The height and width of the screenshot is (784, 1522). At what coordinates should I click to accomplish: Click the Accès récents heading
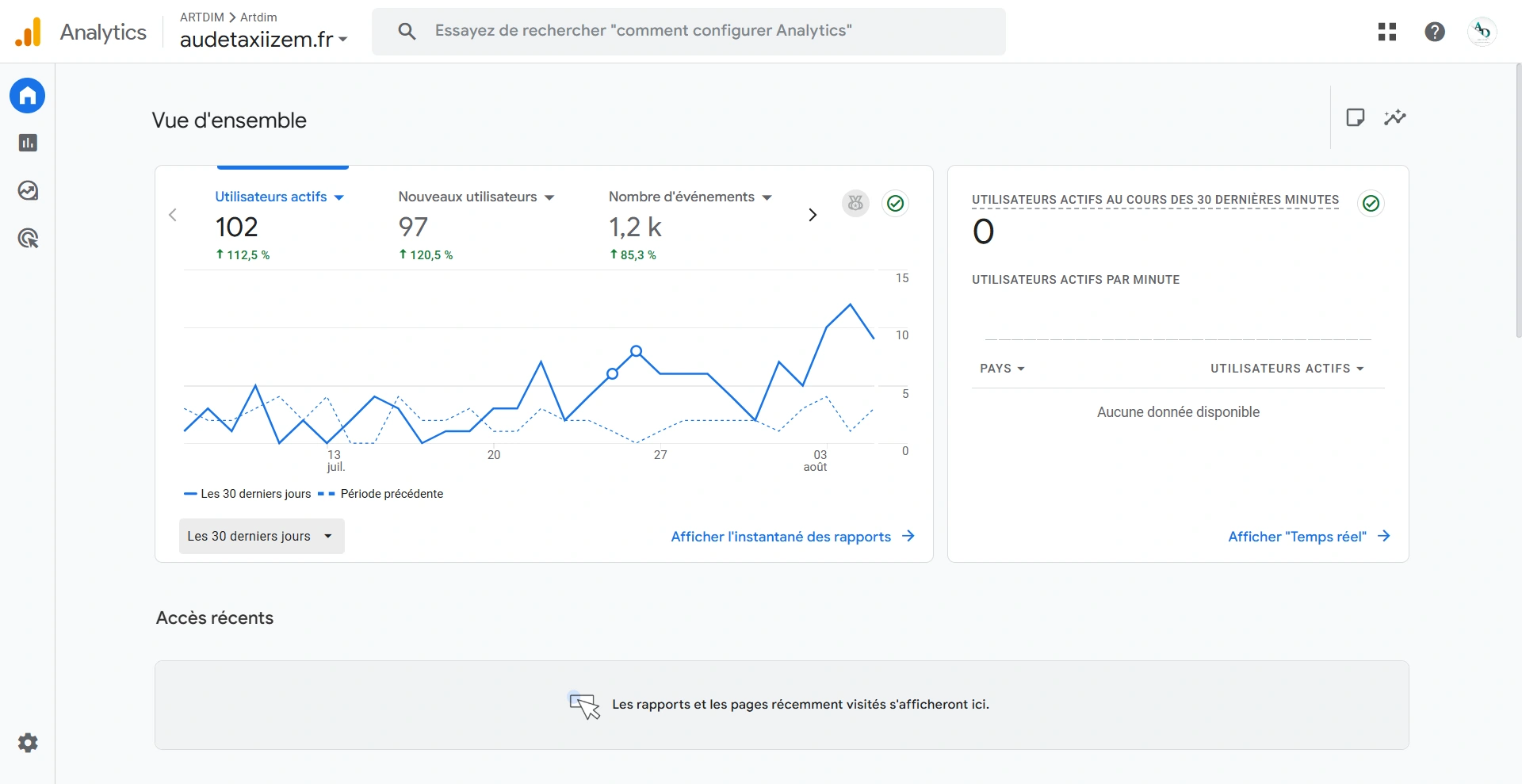click(215, 618)
